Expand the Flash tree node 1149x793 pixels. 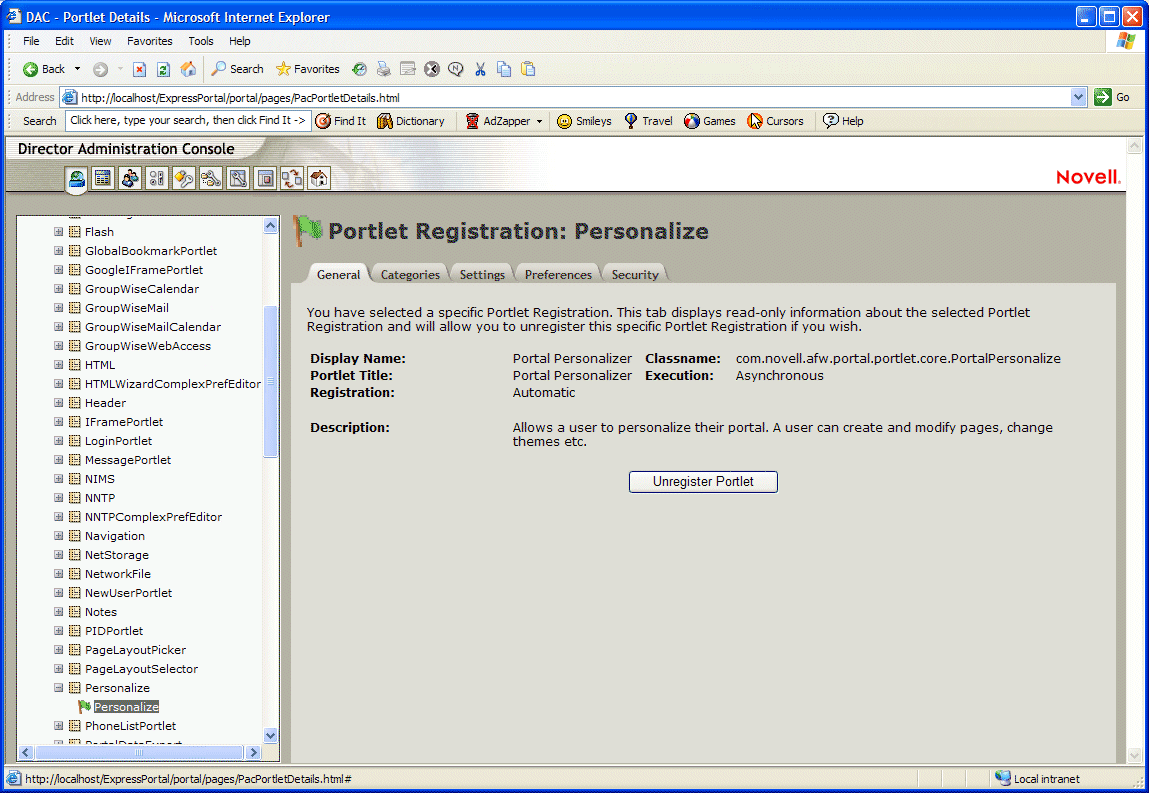pyautogui.click(x=59, y=232)
